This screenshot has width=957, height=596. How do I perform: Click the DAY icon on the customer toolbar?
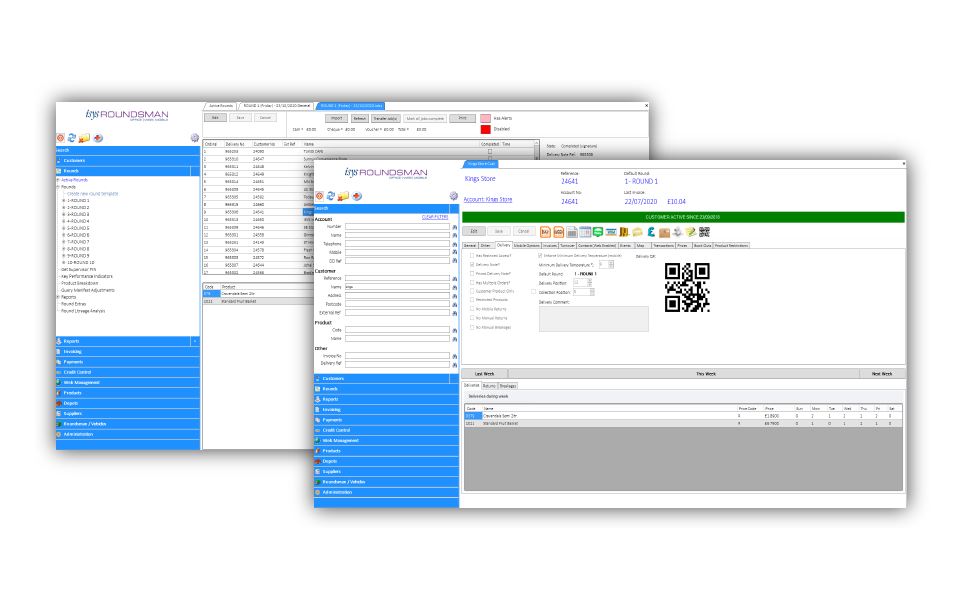pos(545,232)
